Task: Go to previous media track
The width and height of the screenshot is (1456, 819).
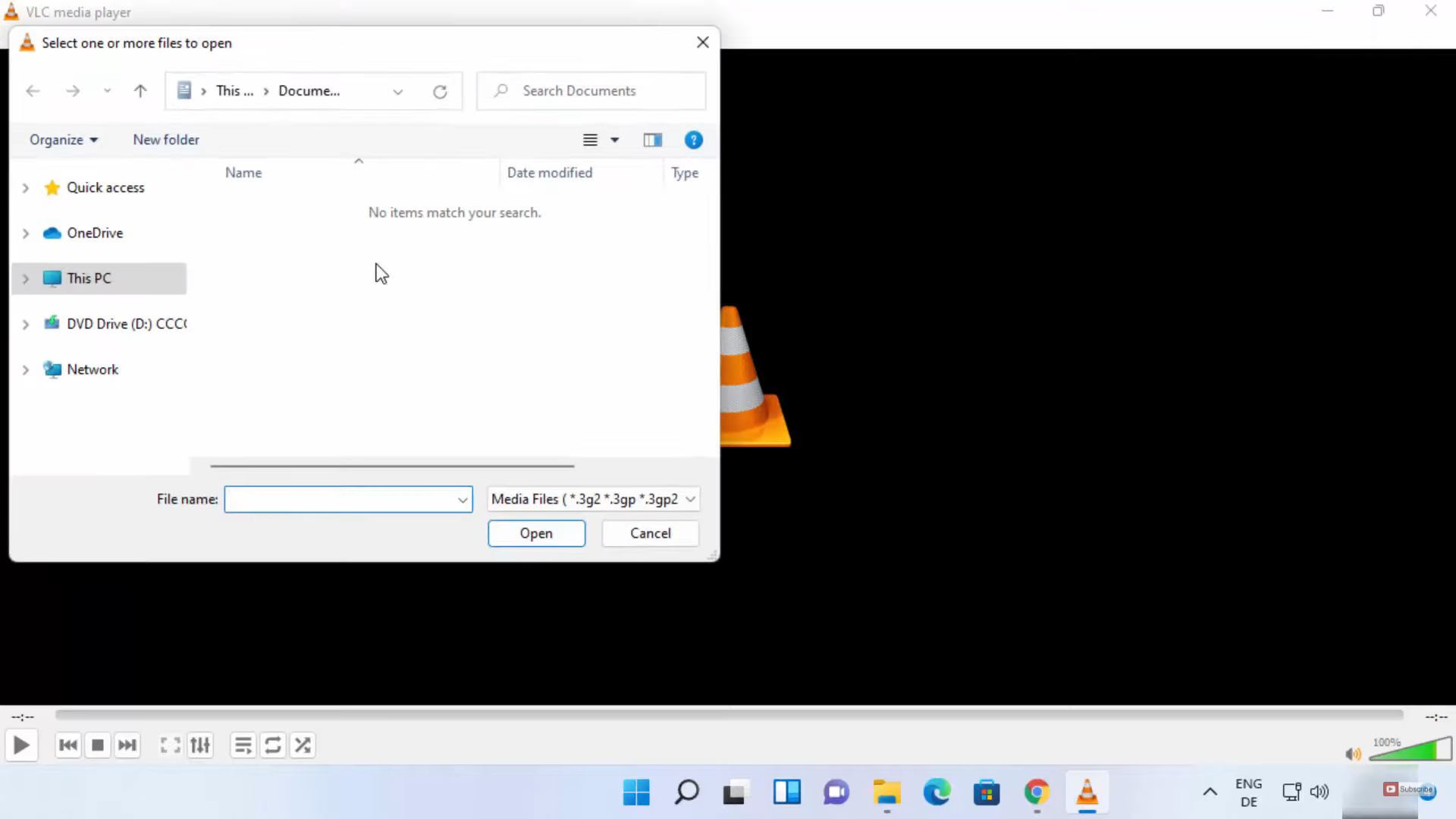Action: [67, 745]
